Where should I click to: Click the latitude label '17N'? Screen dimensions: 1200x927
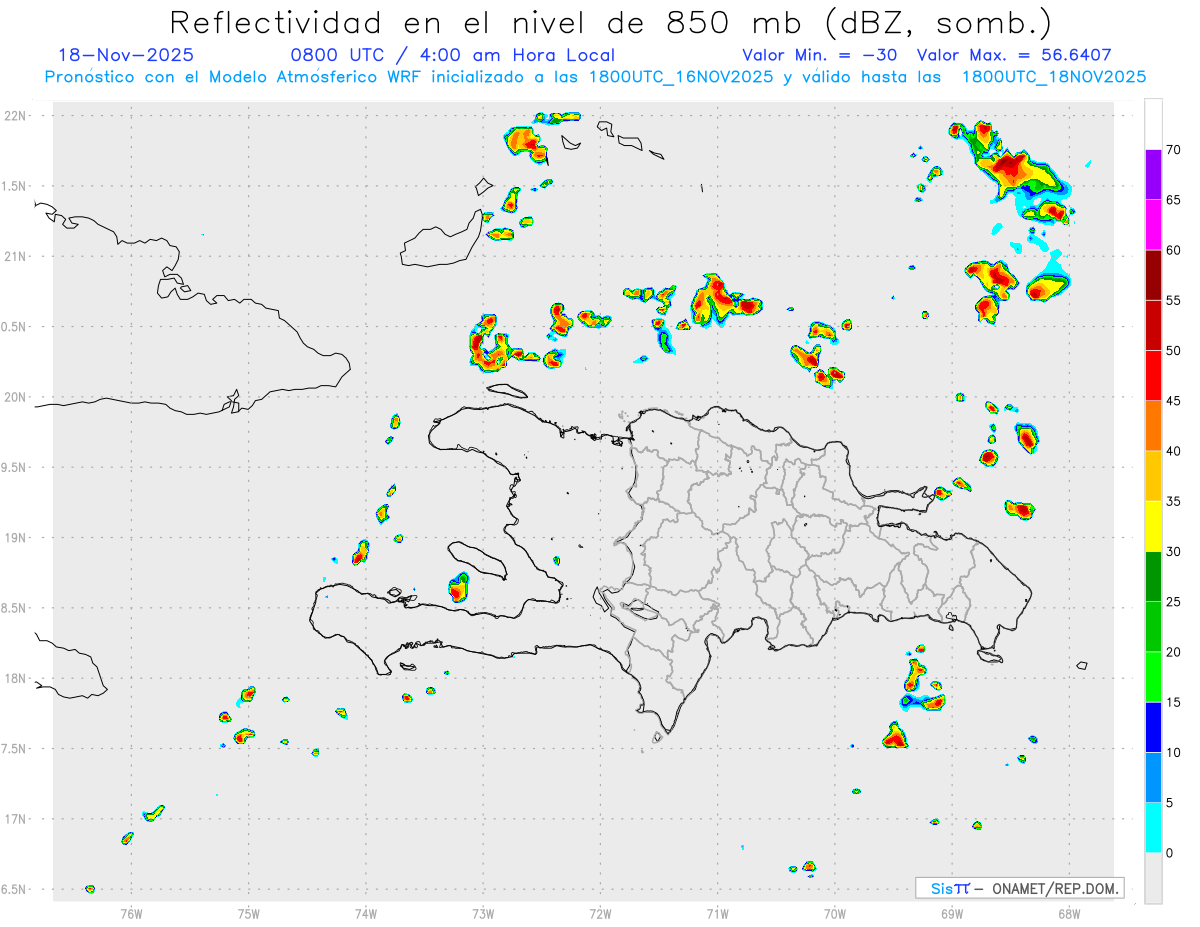coord(17,819)
